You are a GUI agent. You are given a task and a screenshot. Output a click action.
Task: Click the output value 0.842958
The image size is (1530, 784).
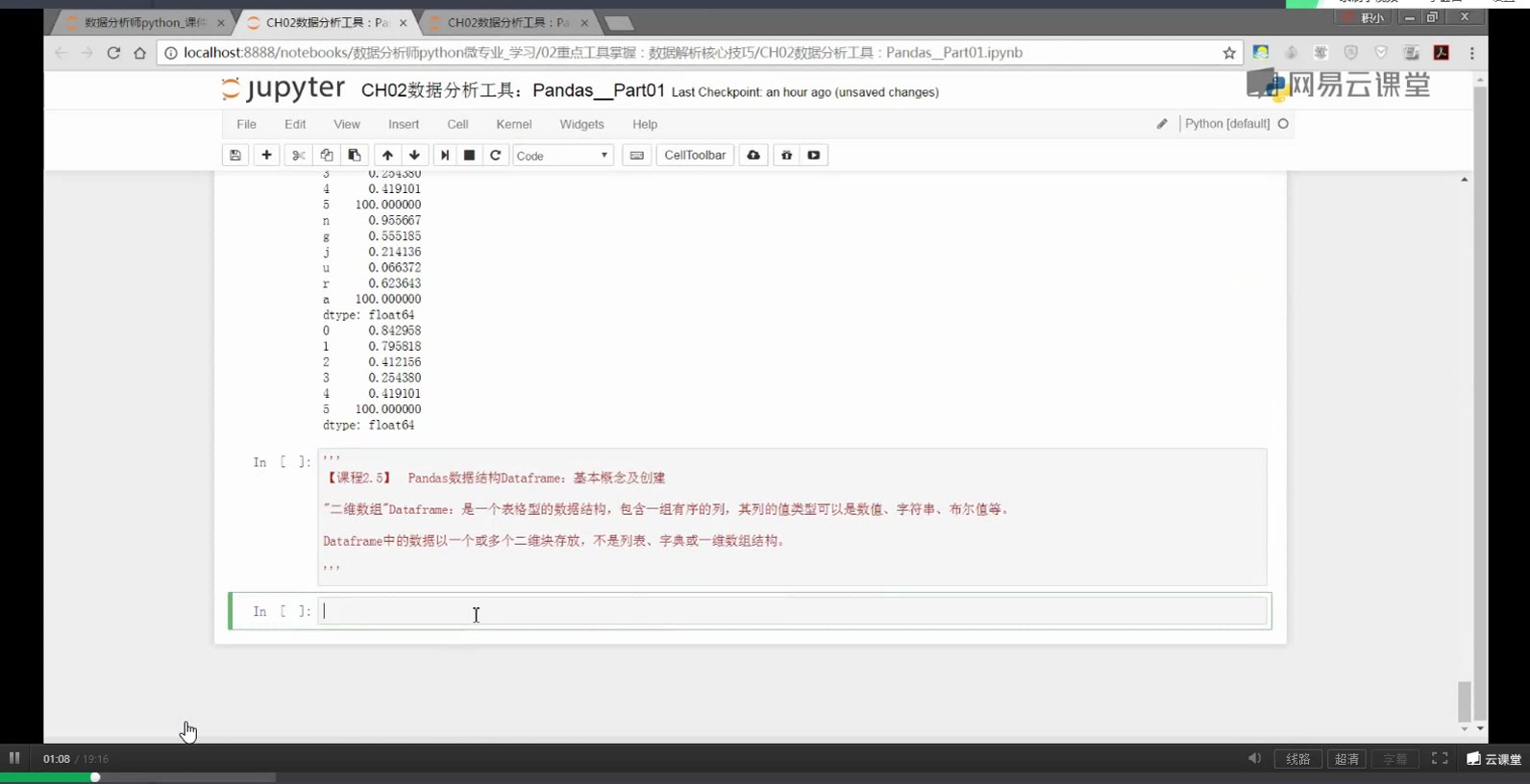coord(394,331)
